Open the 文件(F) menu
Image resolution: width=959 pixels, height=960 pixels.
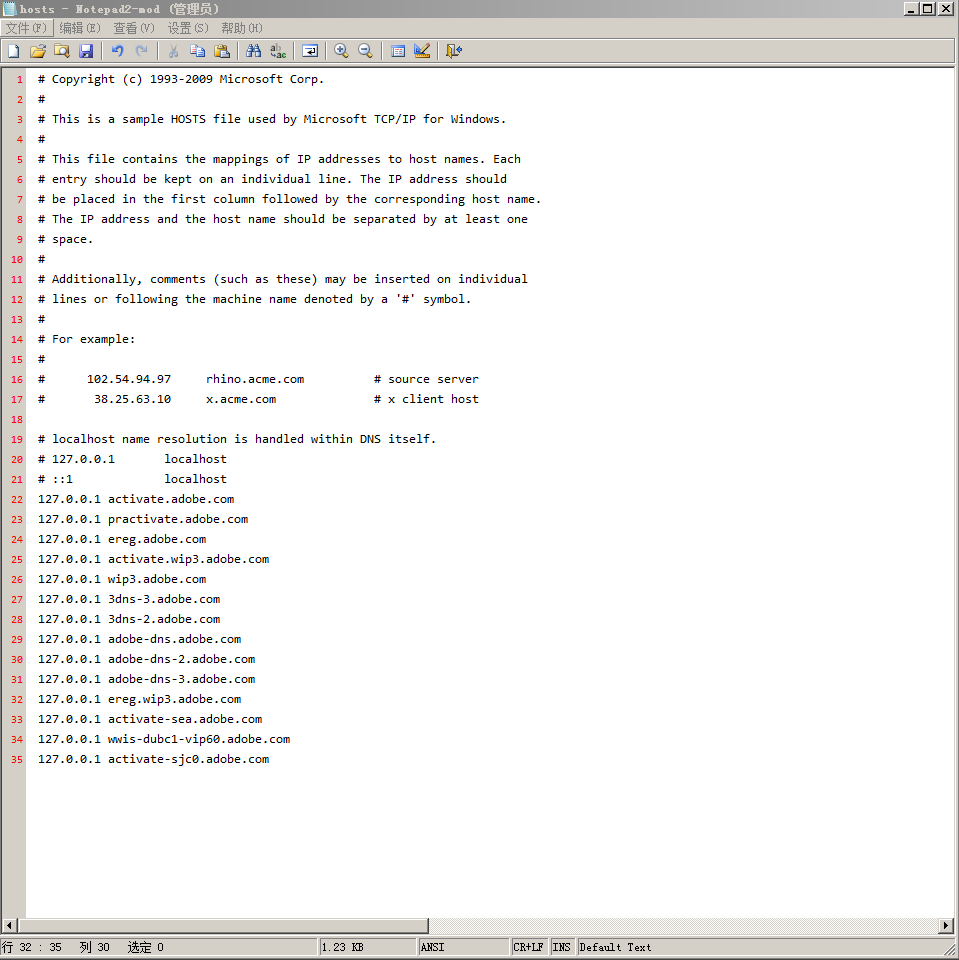point(26,28)
